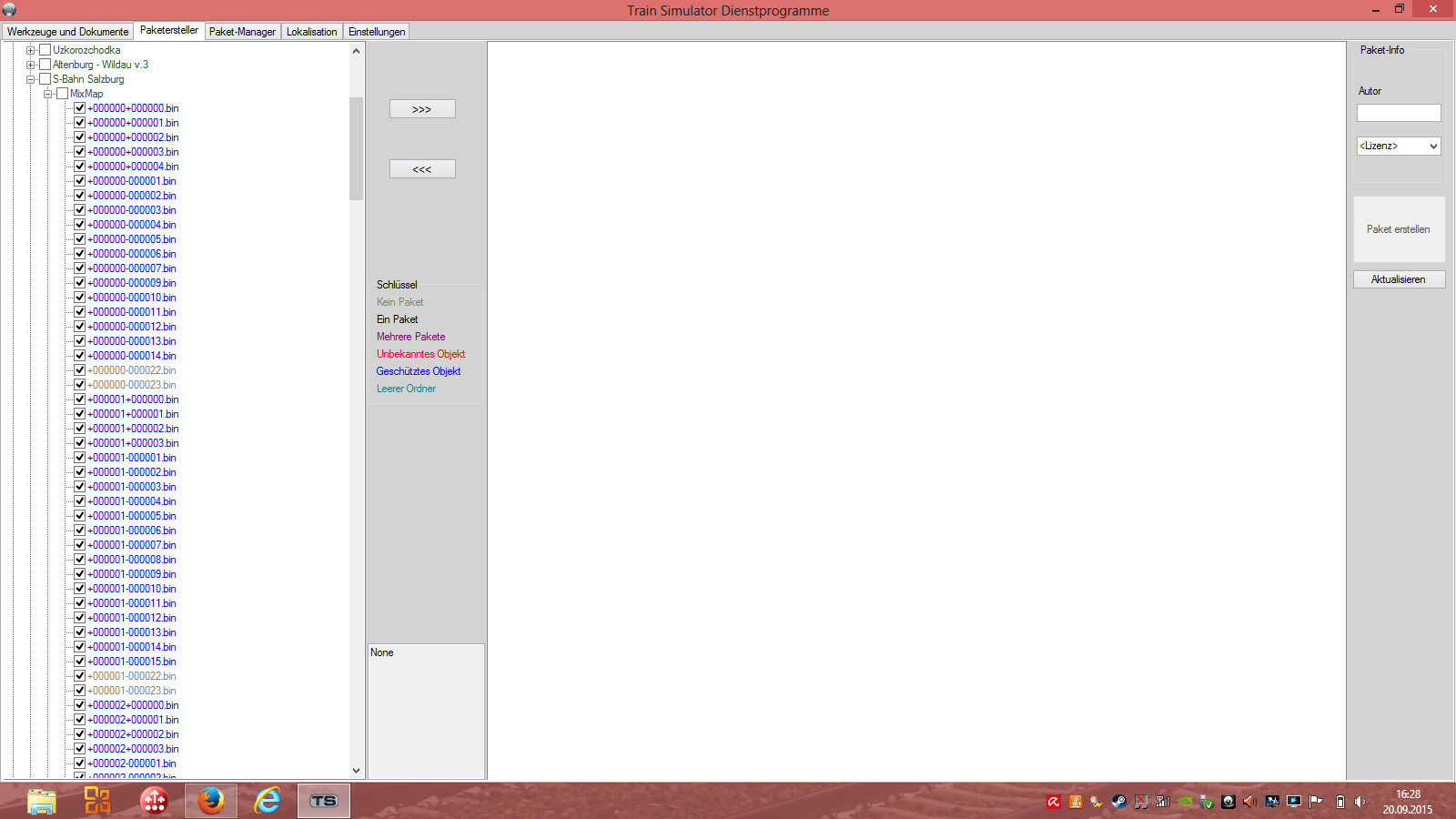
Task: Click the network signal strength tray icon
Action: point(1163,802)
